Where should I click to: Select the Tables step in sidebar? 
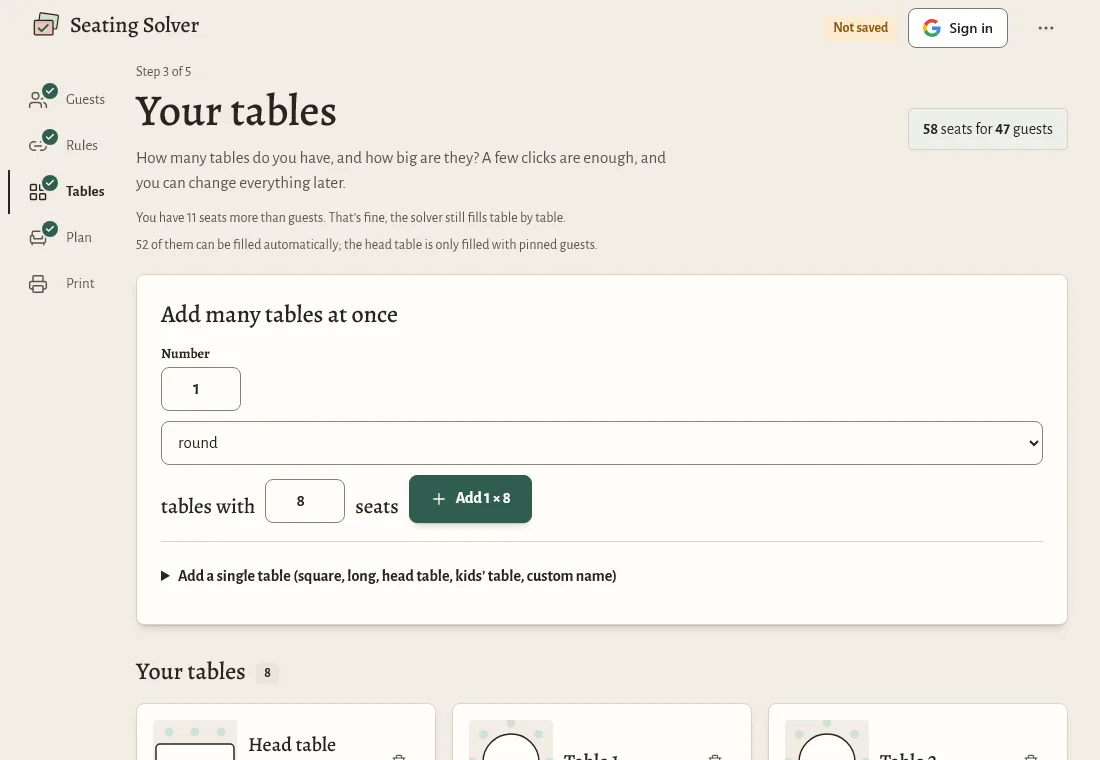(x=67, y=191)
